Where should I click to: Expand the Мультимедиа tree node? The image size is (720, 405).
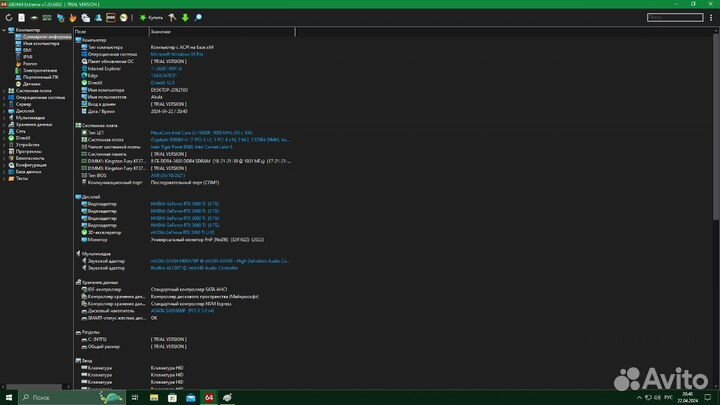pos(4,118)
